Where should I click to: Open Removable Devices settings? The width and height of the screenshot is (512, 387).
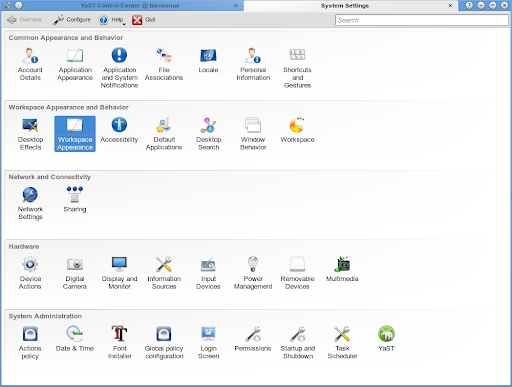click(297, 273)
